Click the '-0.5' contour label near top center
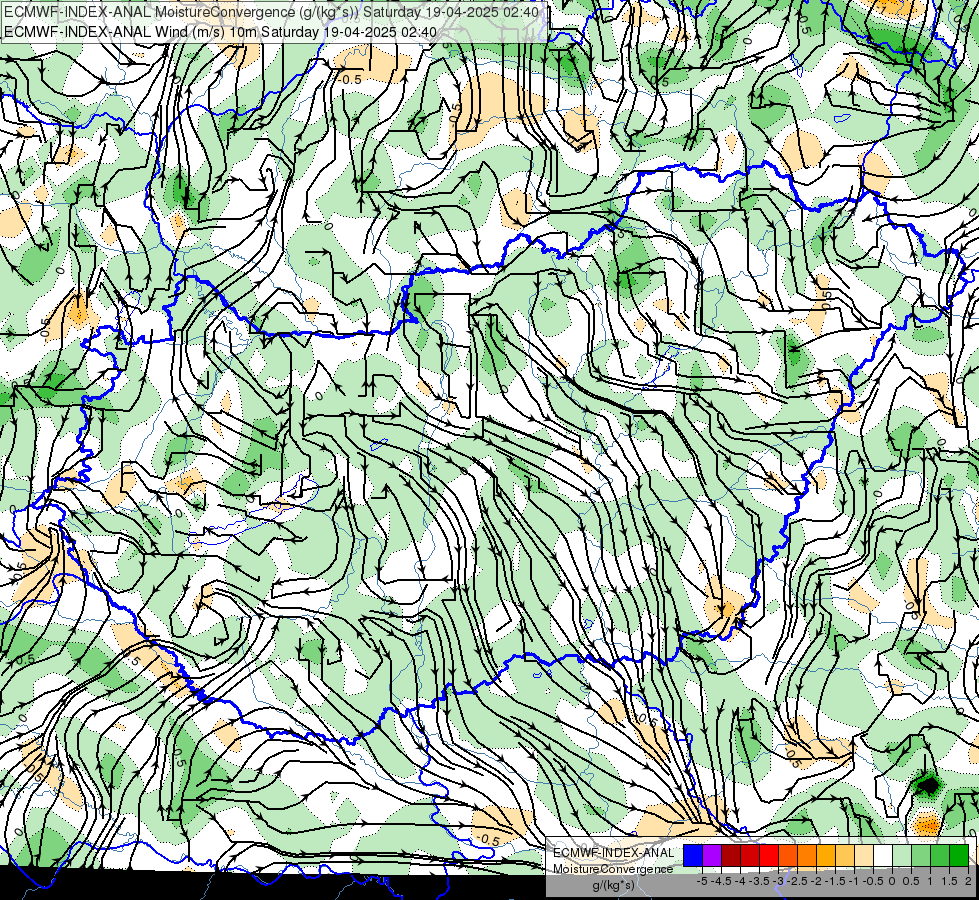This screenshot has height=900, width=979. 349,79
